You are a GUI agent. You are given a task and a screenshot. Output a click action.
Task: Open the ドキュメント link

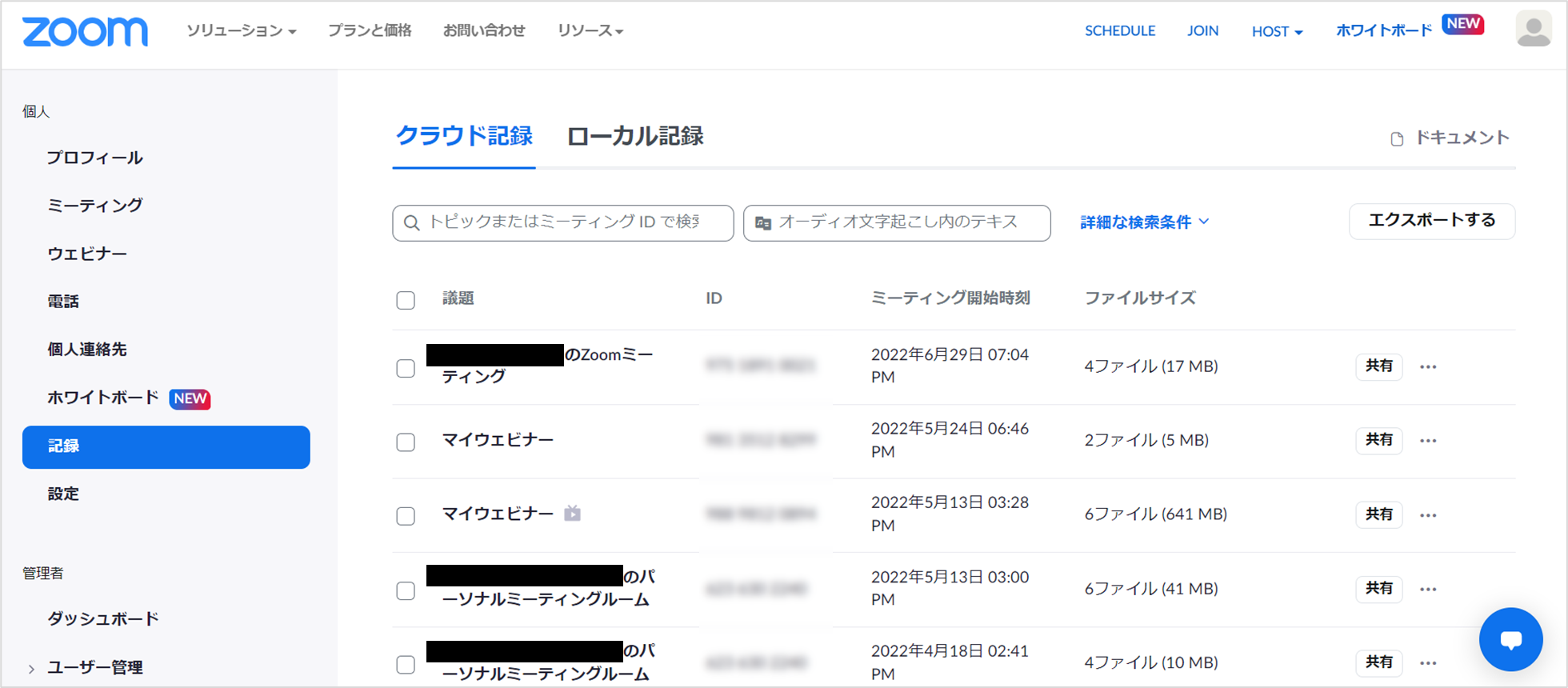[x=1462, y=138]
